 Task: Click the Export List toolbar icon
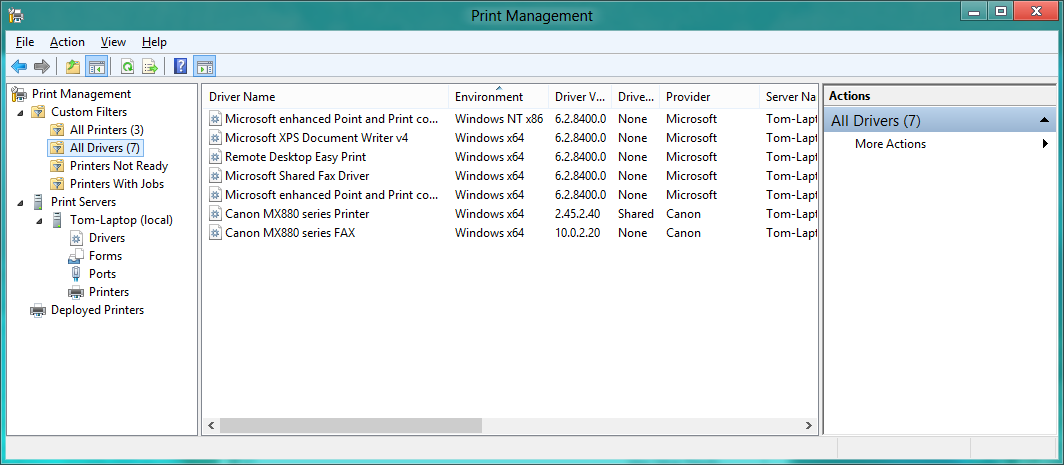pos(150,67)
